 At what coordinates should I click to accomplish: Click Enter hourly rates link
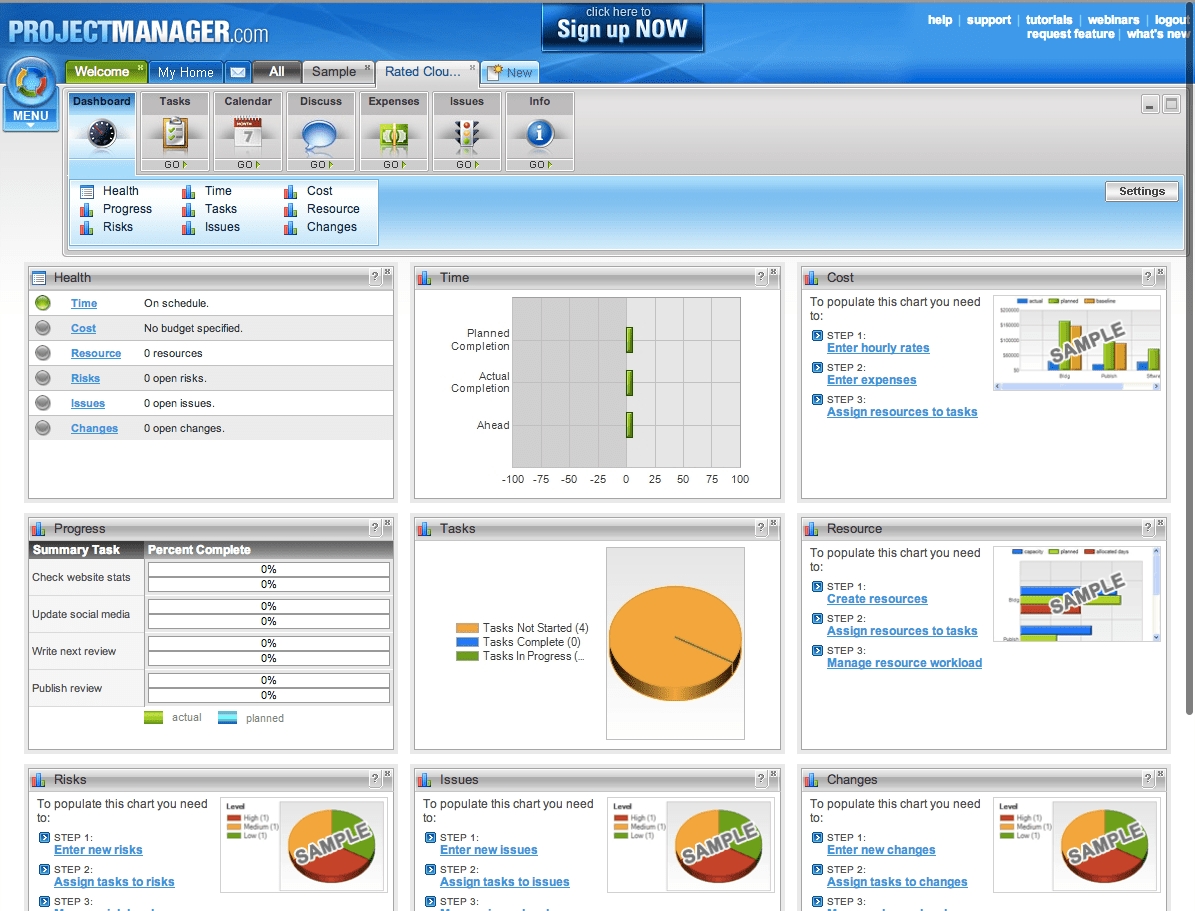click(x=878, y=348)
